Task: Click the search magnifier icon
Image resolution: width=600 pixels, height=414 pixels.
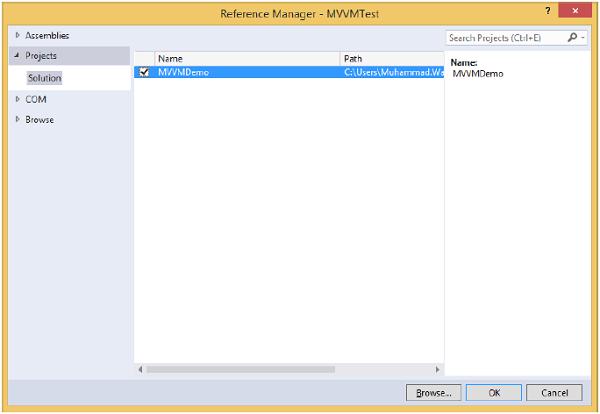Action: pyautogui.click(x=572, y=38)
